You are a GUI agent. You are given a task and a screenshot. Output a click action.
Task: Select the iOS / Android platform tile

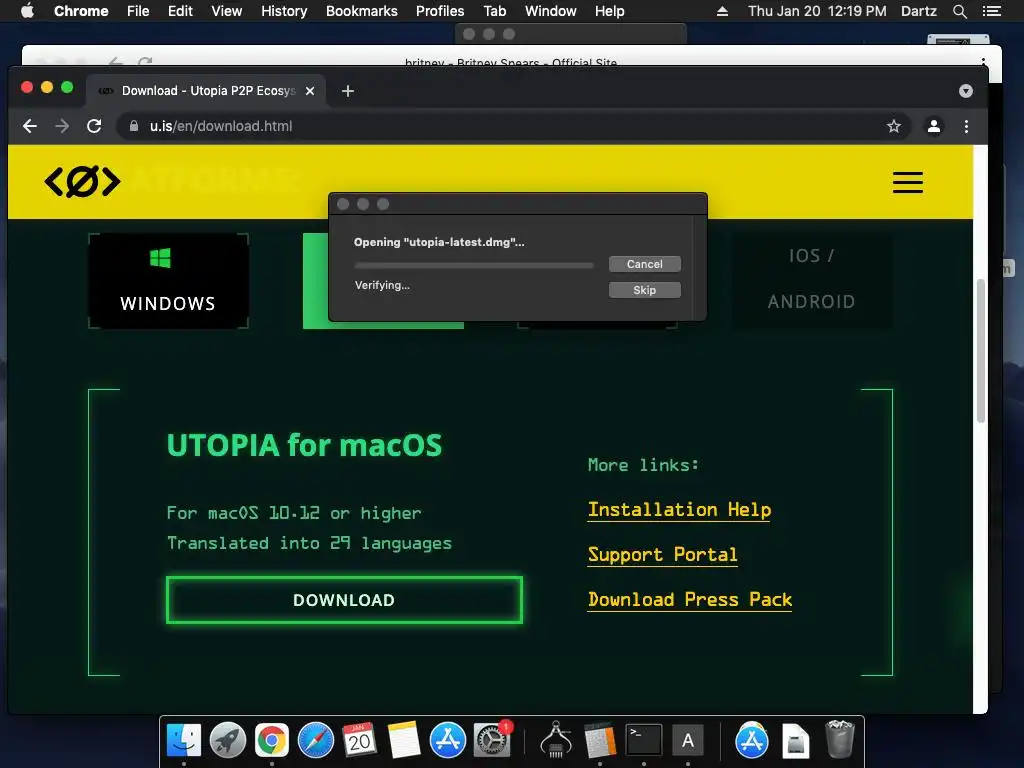[x=811, y=279]
